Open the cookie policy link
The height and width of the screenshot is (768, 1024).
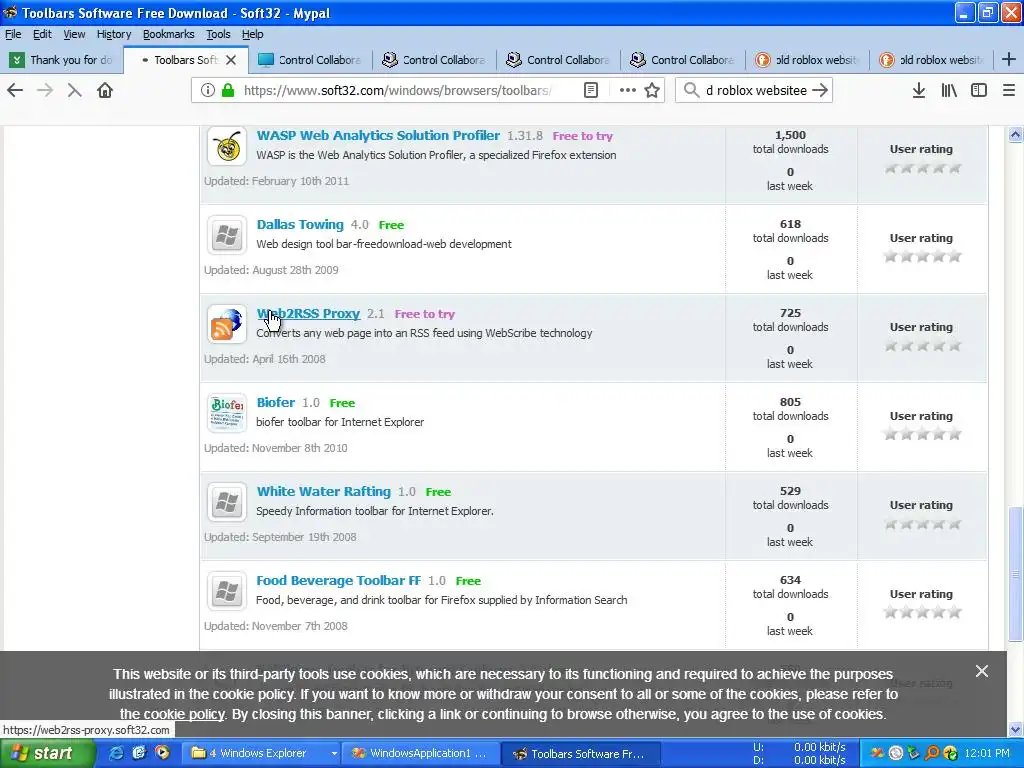184,714
